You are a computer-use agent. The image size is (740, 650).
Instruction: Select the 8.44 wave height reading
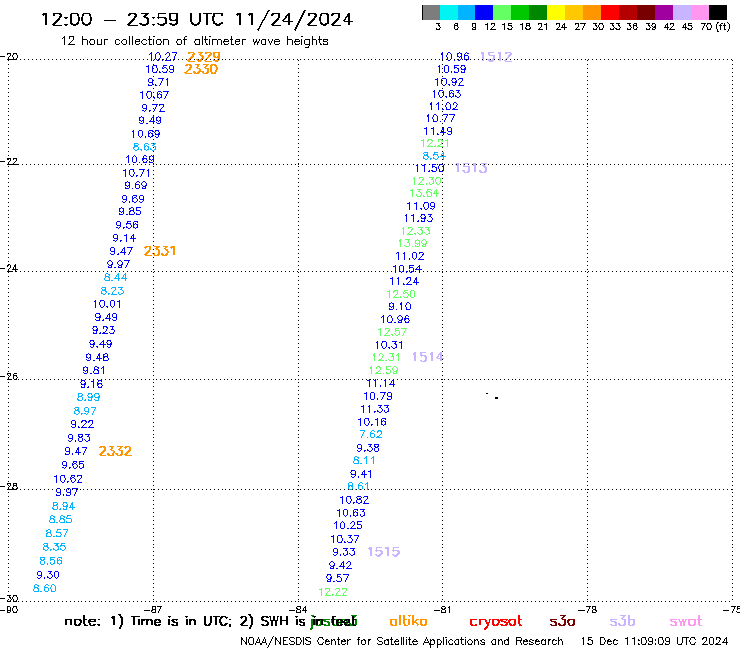click(x=116, y=277)
